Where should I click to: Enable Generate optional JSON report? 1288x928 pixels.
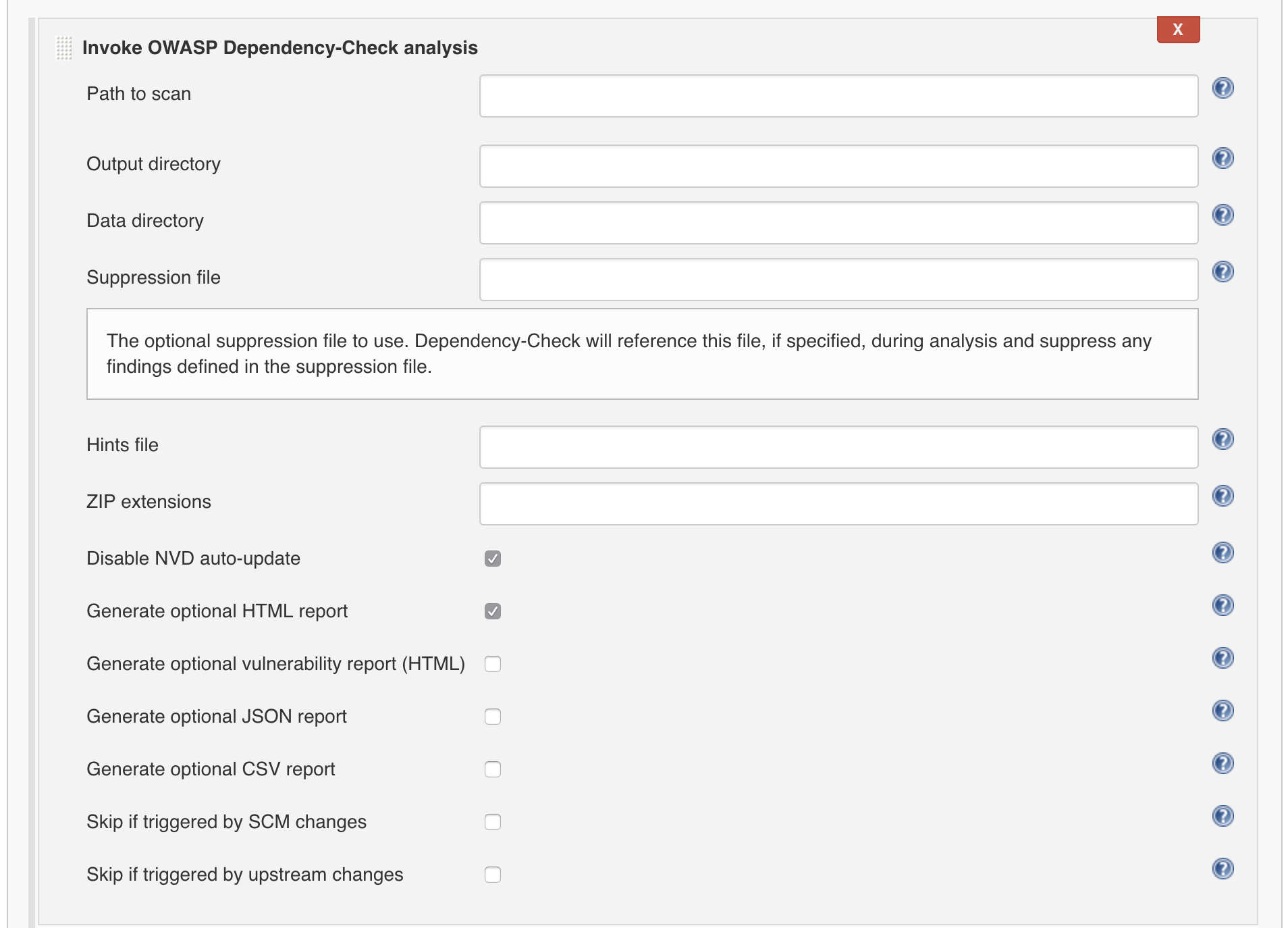pos(493,716)
